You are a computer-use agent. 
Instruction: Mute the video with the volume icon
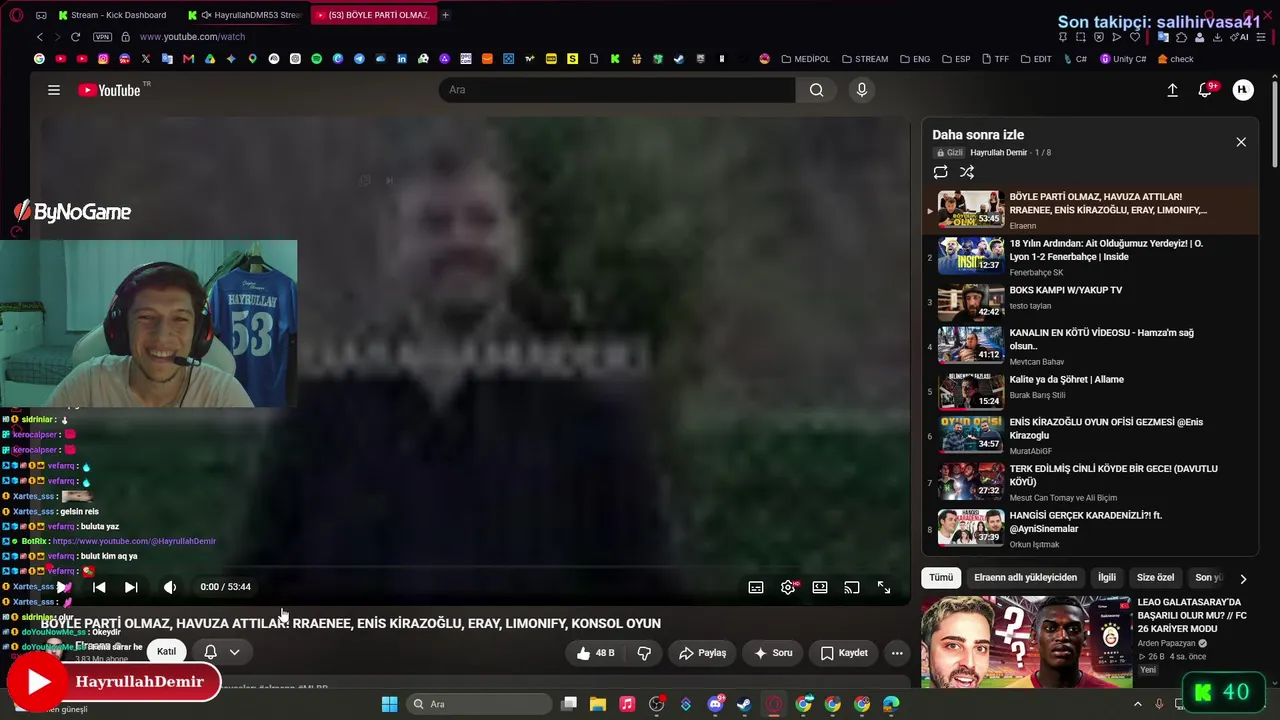coord(170,587)
